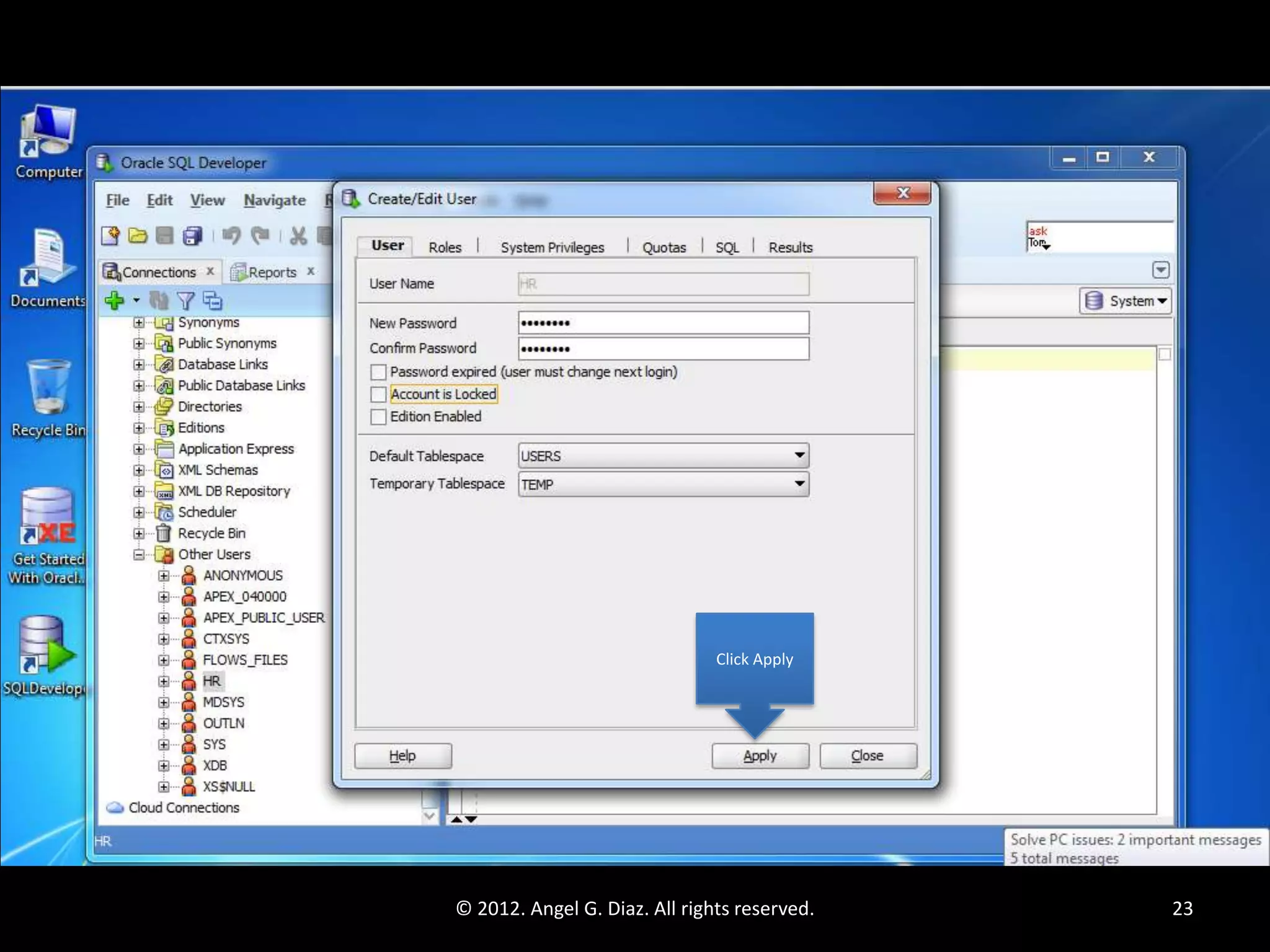Click the Cut scissors toolbar icon

tap(298, 236)
